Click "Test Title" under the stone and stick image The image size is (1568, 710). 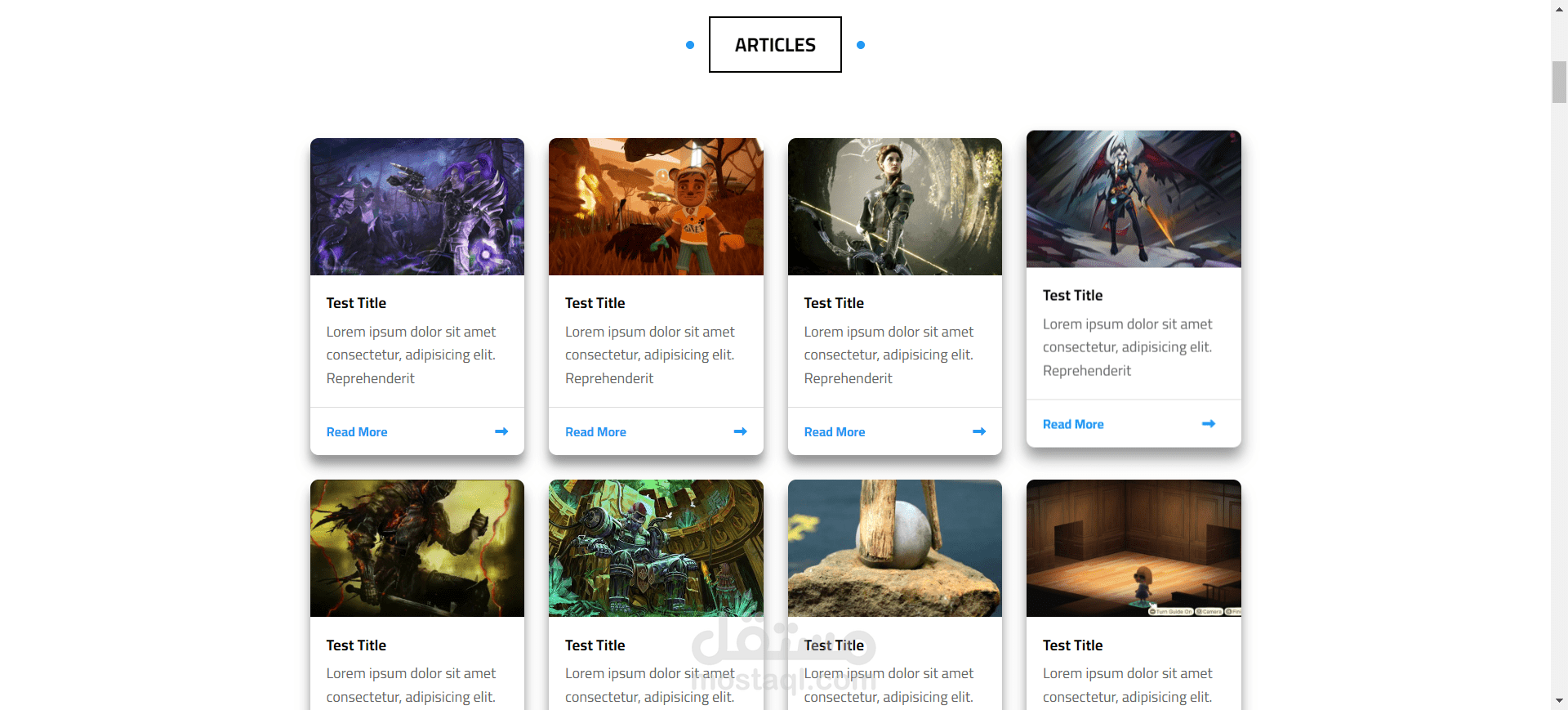coord(834,645)
